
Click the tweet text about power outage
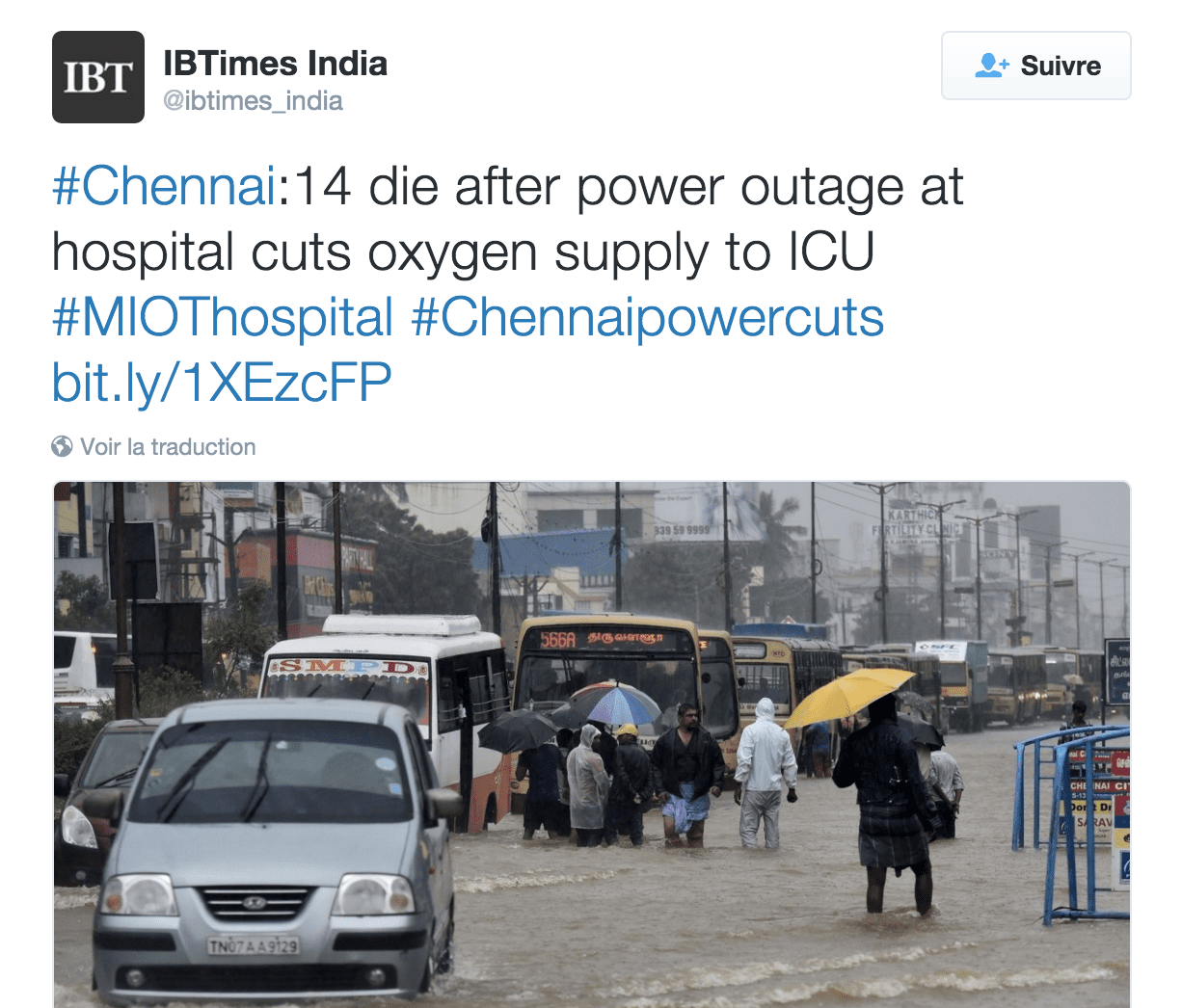tap(508, 220)
